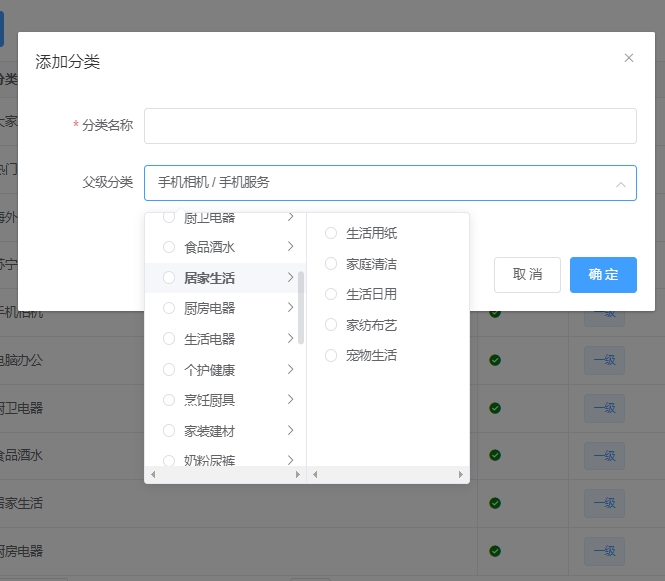Click 一级 tag in 厨卫电器 row

pyautogui.click(x=604, y=408)
